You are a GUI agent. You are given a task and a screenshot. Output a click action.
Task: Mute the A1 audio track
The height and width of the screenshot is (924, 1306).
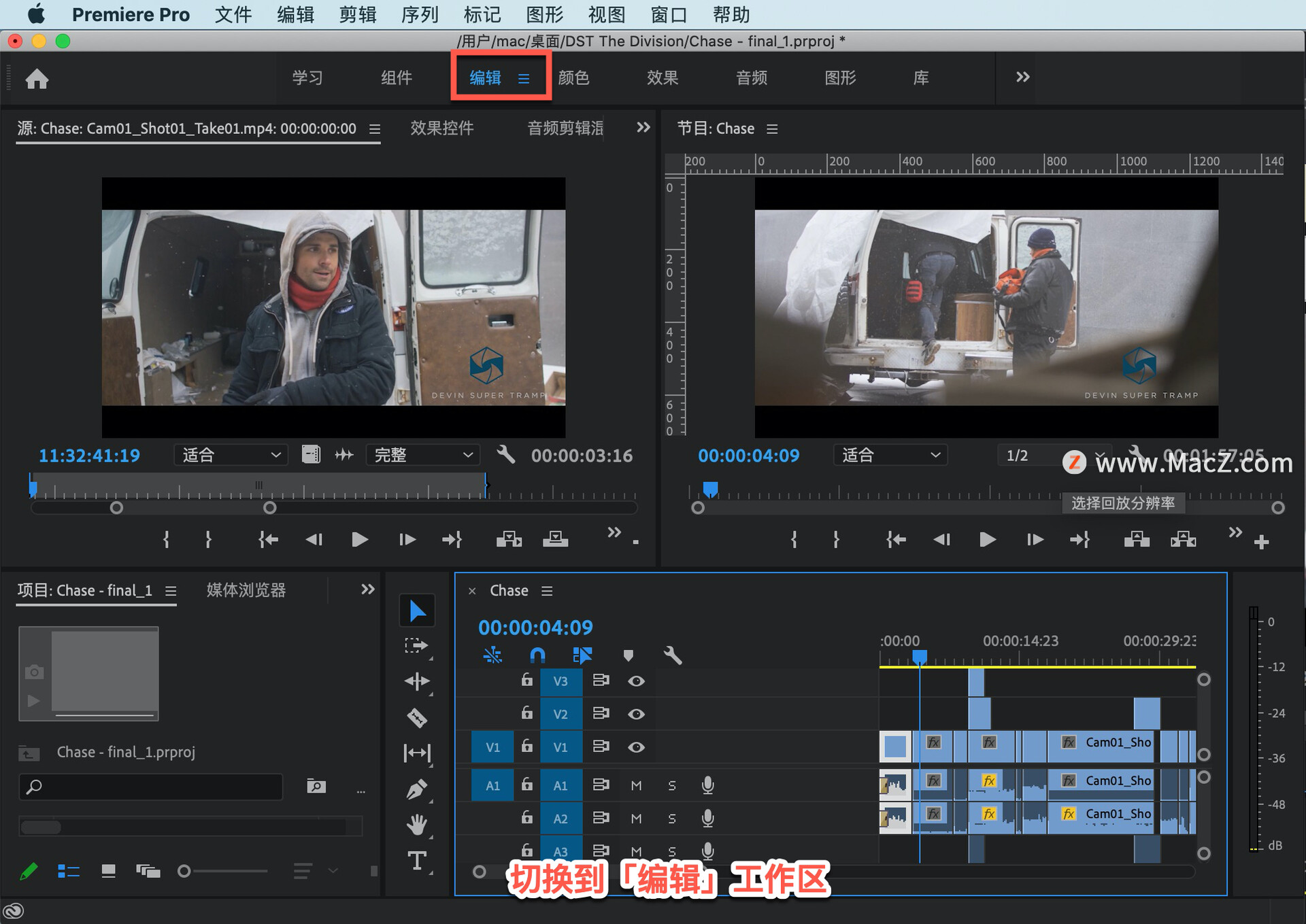click(x=636, y=785)
